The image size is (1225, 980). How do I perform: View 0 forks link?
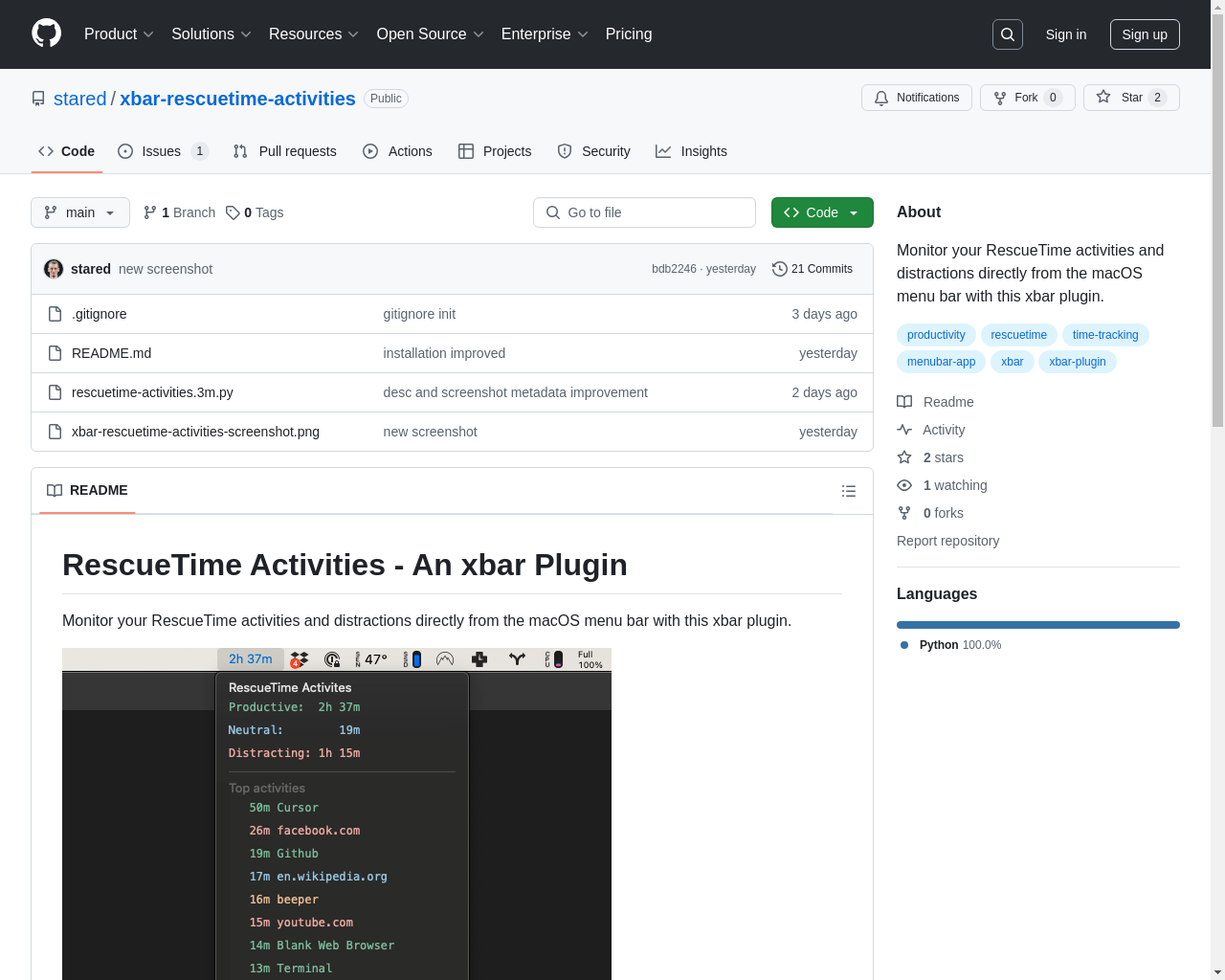[x=930, y=513]
